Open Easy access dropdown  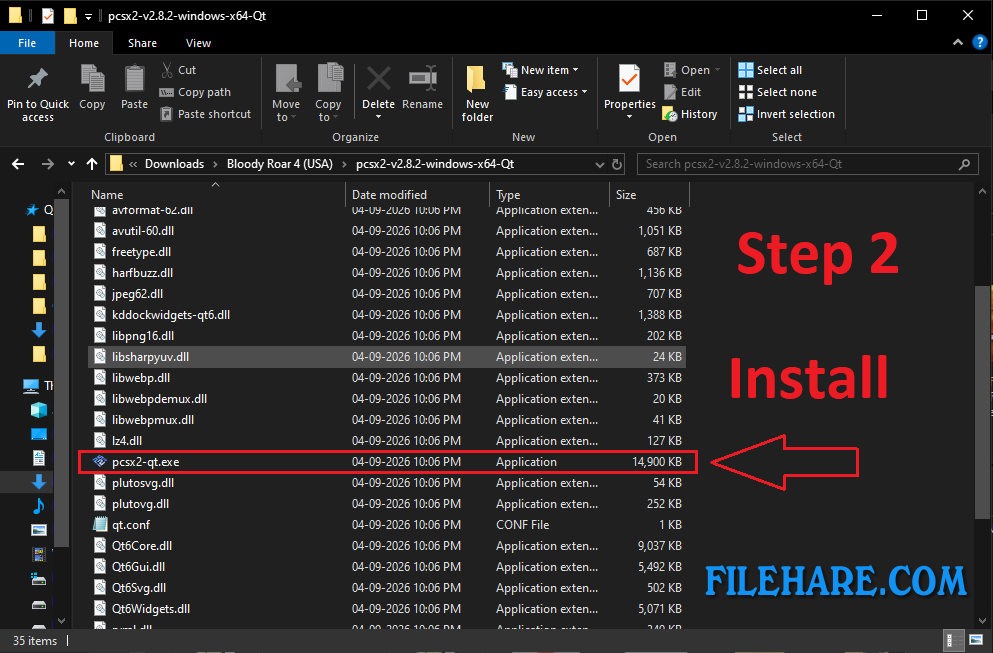(545, 92)
